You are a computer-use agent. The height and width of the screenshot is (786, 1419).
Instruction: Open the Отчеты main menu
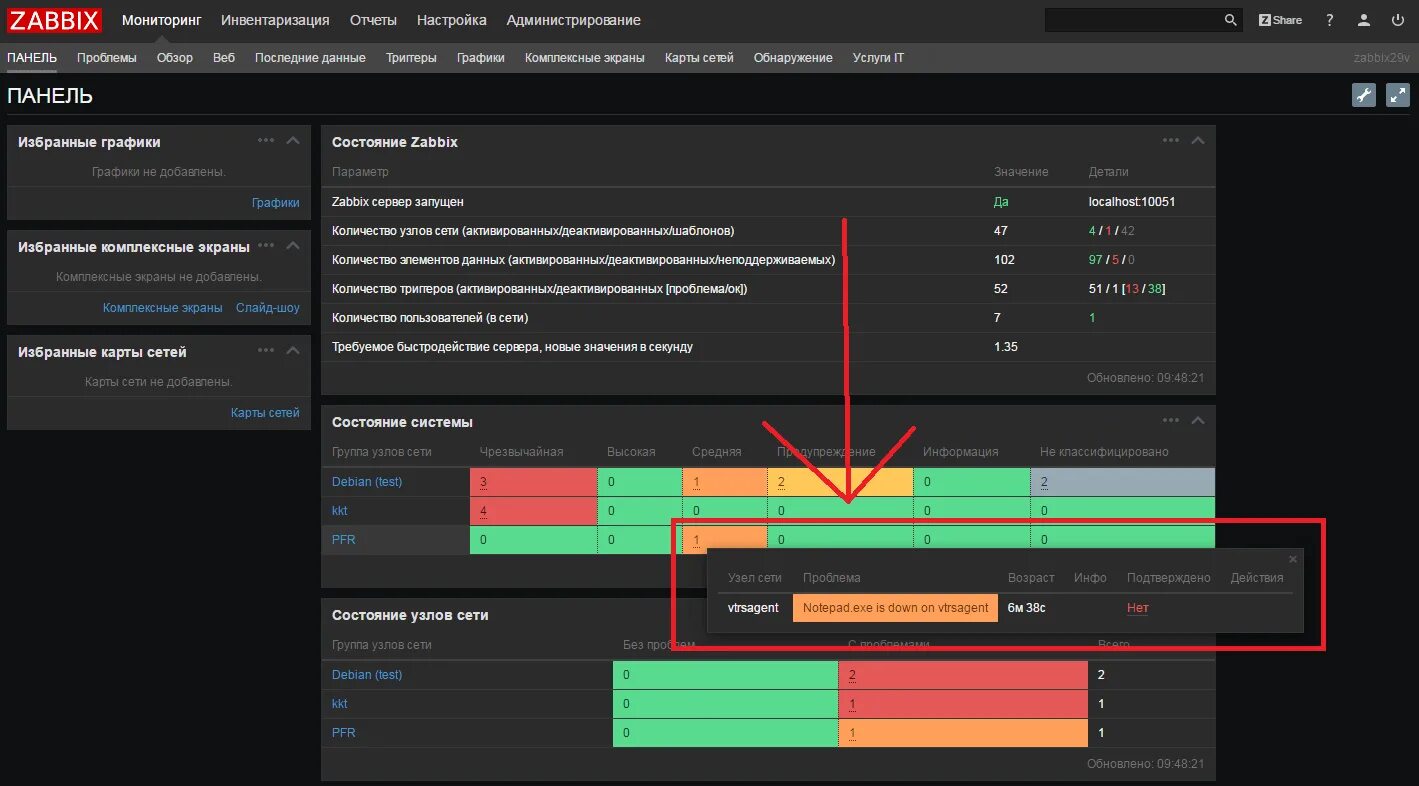pos(373,20)
